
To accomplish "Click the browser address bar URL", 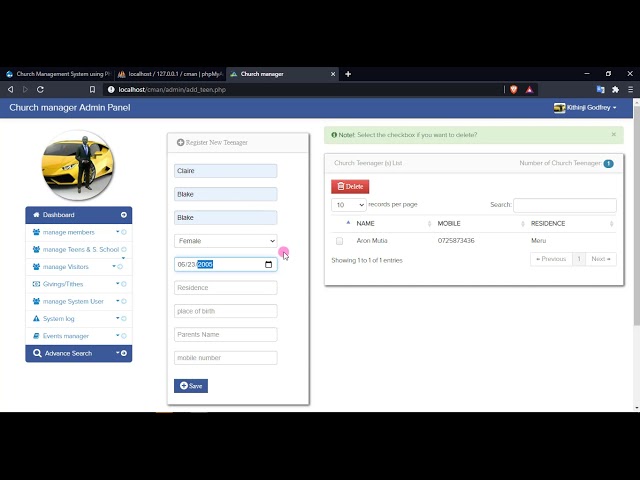I will click(x=172, y=89).
